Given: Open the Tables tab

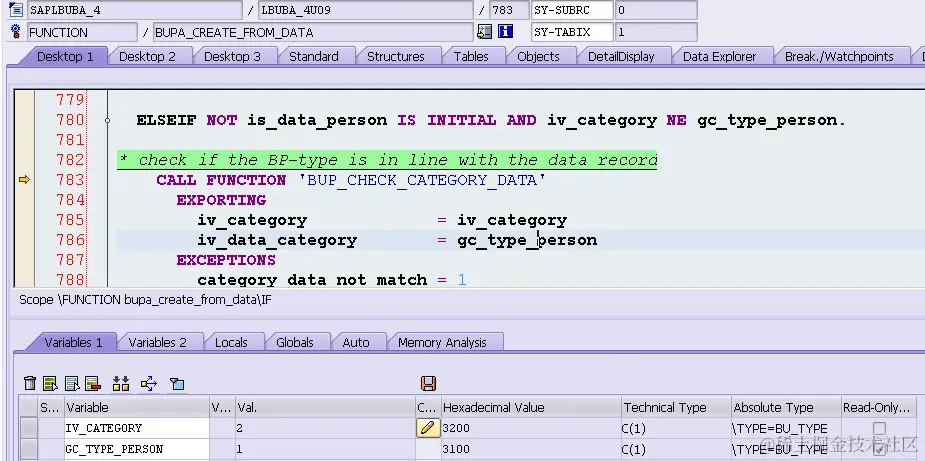Looking at the screenshot, I should click(471, 57).
